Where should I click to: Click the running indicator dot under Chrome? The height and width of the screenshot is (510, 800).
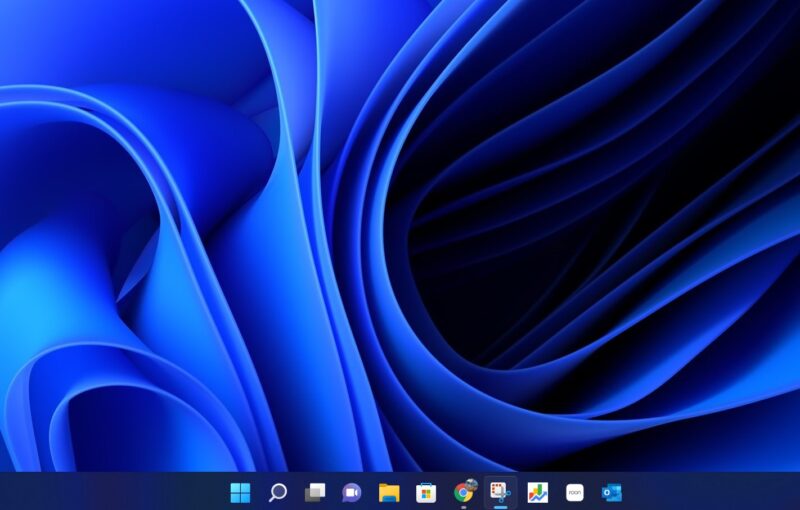point(463,507)
